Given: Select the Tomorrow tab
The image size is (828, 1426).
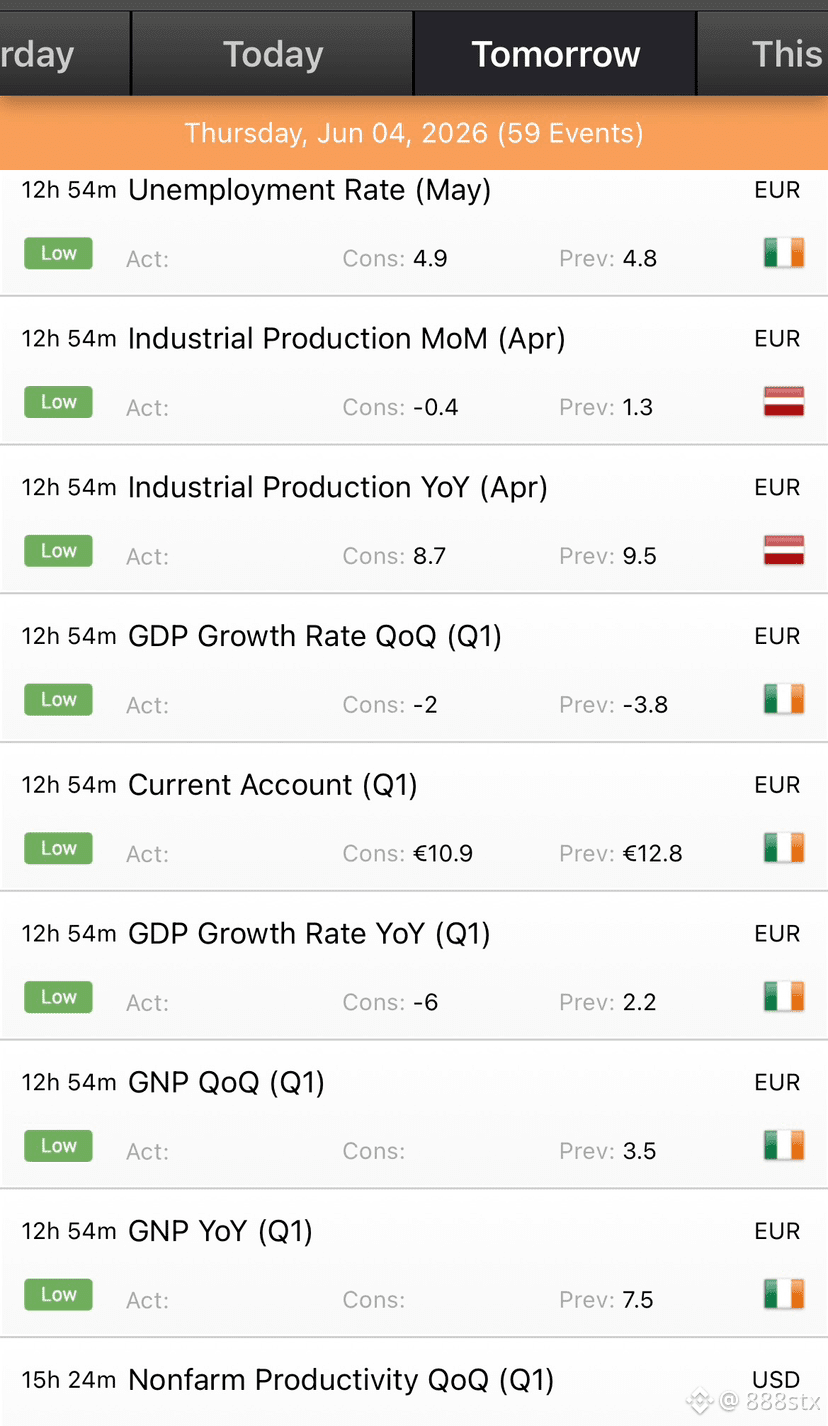Looking at the screenshot, I should pos(555,54).
